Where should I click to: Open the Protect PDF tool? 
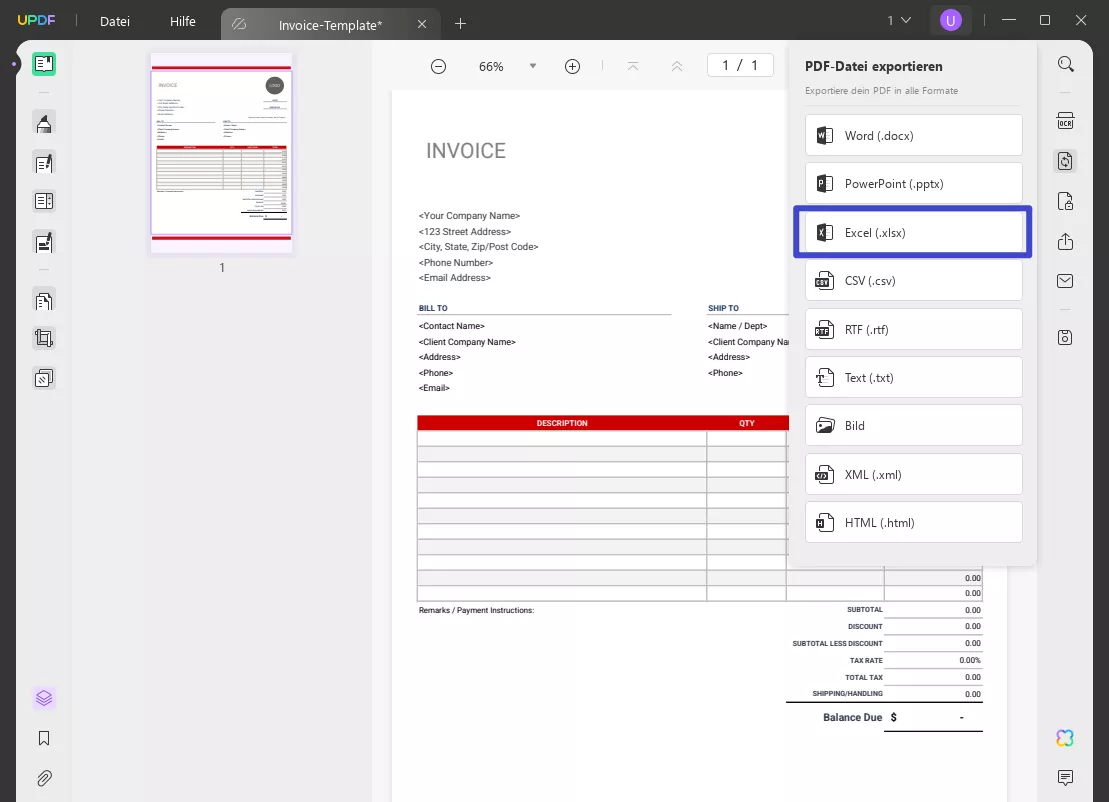(1065, 201)
